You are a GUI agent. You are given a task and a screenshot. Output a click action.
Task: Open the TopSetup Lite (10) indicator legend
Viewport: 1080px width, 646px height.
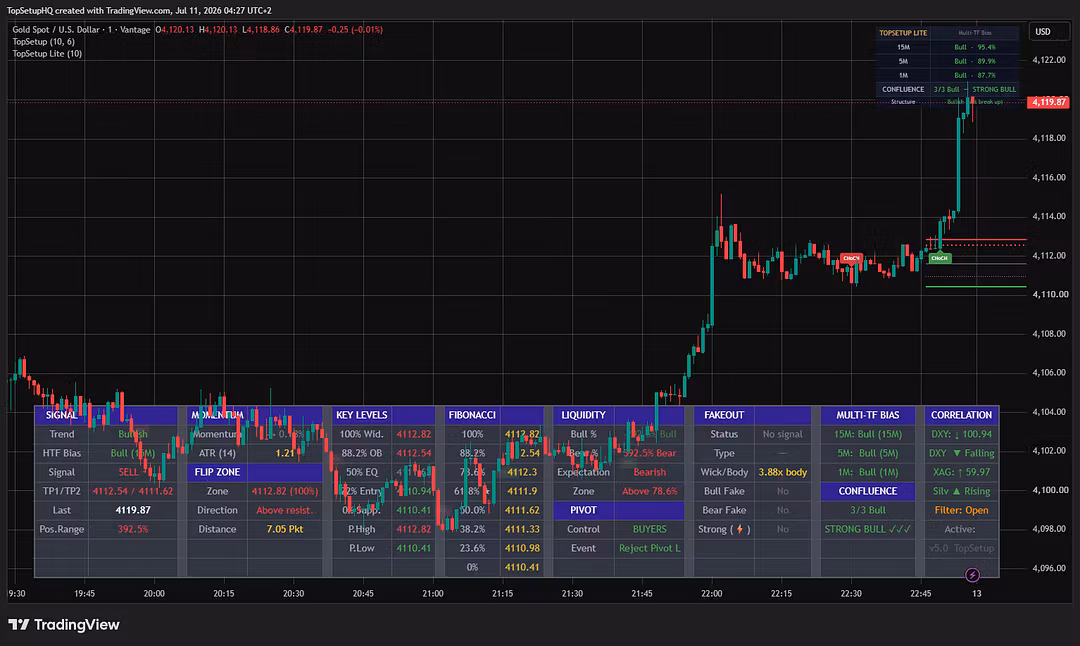[x=47, y=54]
